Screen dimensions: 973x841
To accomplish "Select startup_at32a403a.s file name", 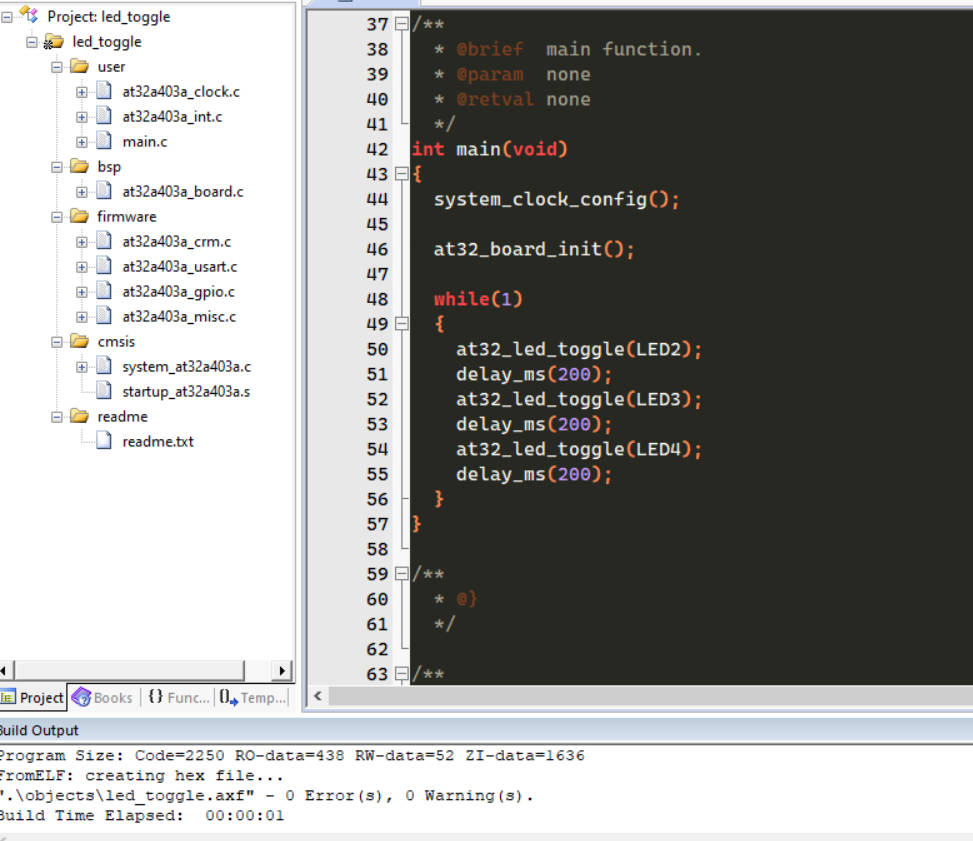I will tap(186, 392).
